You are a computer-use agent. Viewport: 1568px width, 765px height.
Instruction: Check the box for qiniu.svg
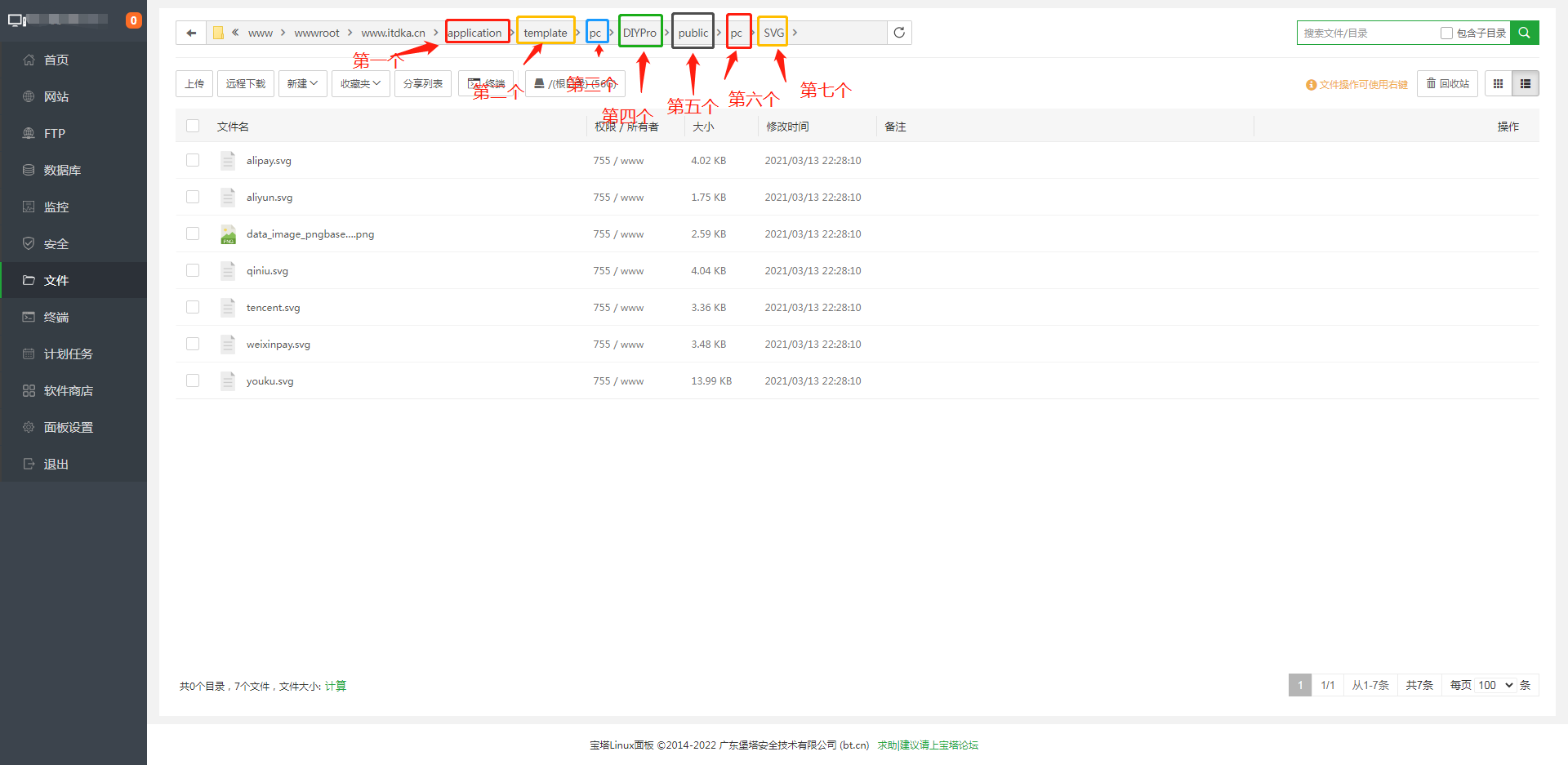193,270
